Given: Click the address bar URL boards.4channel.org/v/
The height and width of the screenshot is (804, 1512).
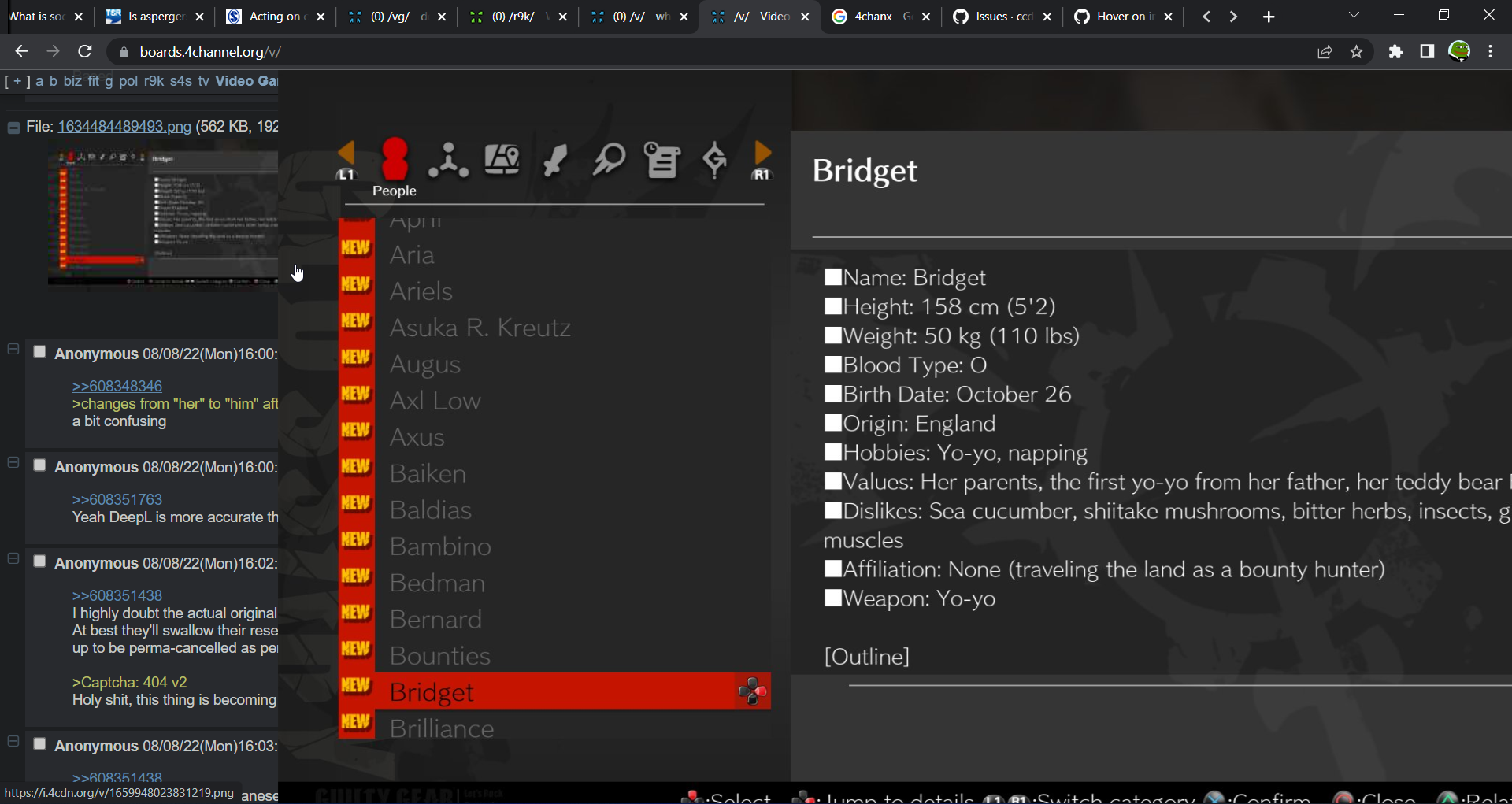Looking at the screenshot, I should (210, 52).
